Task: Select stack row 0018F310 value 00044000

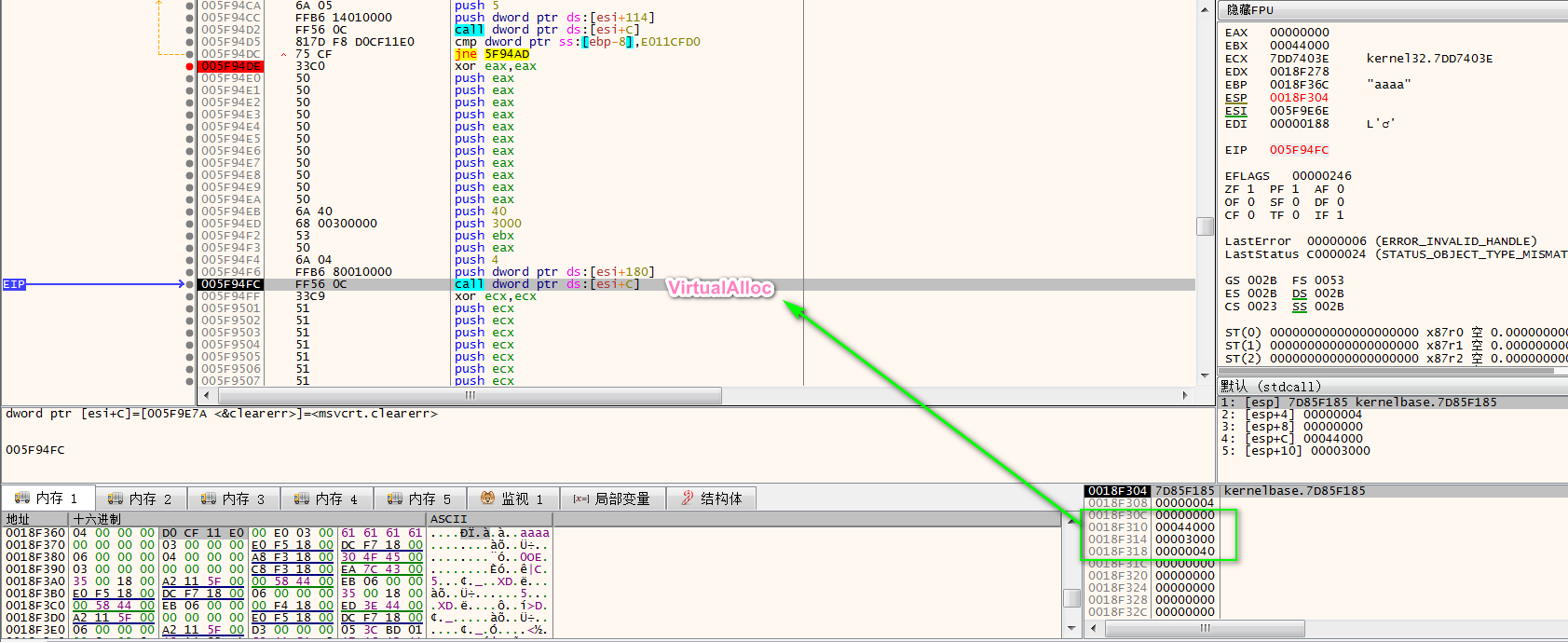Action: pyautogui.click(x=1185, y=527)
